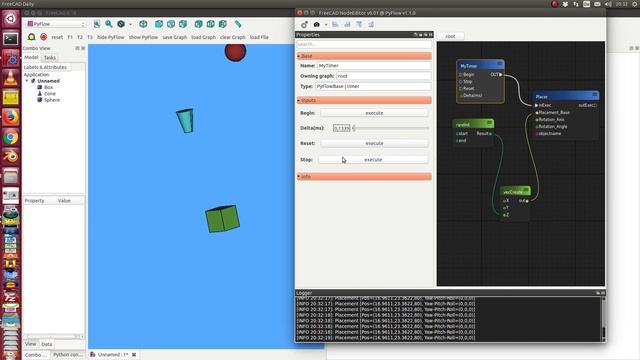
Task: Click the red circular record icon
Action: point(44,37)
